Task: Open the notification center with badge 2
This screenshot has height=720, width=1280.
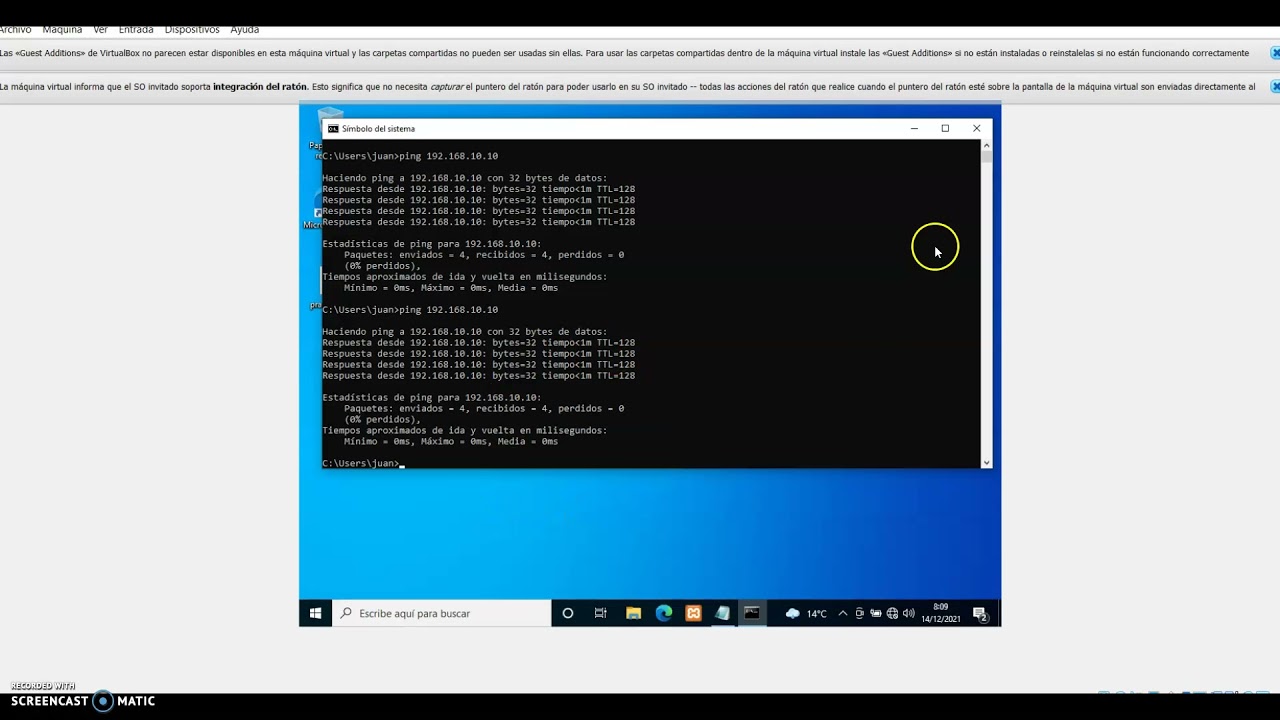Action: (x=981, y=613)
